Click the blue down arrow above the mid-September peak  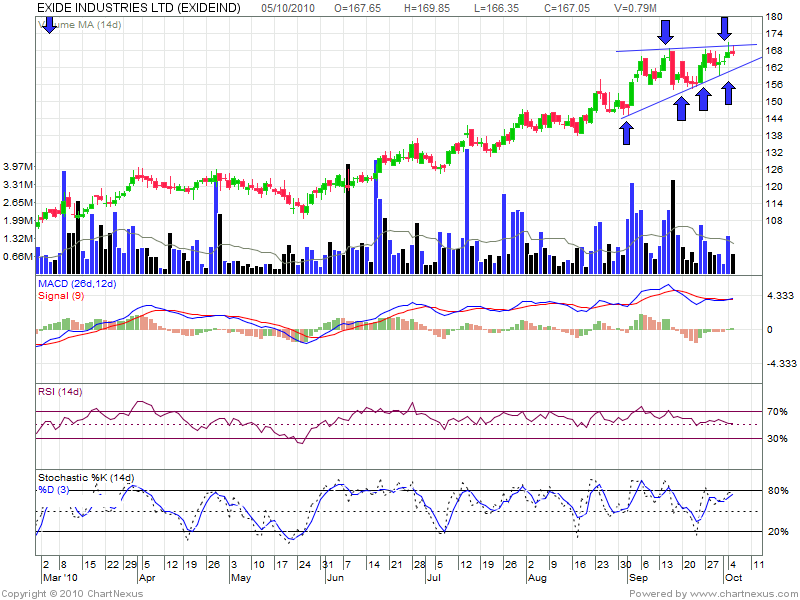coord(664,27)
